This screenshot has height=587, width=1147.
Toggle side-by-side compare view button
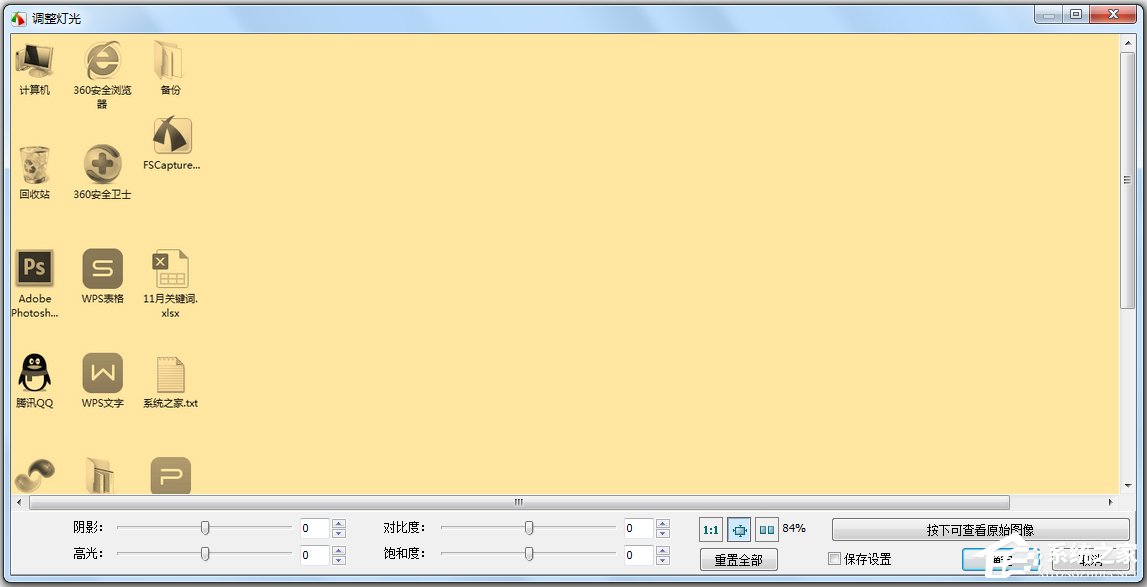click(767, 530)
